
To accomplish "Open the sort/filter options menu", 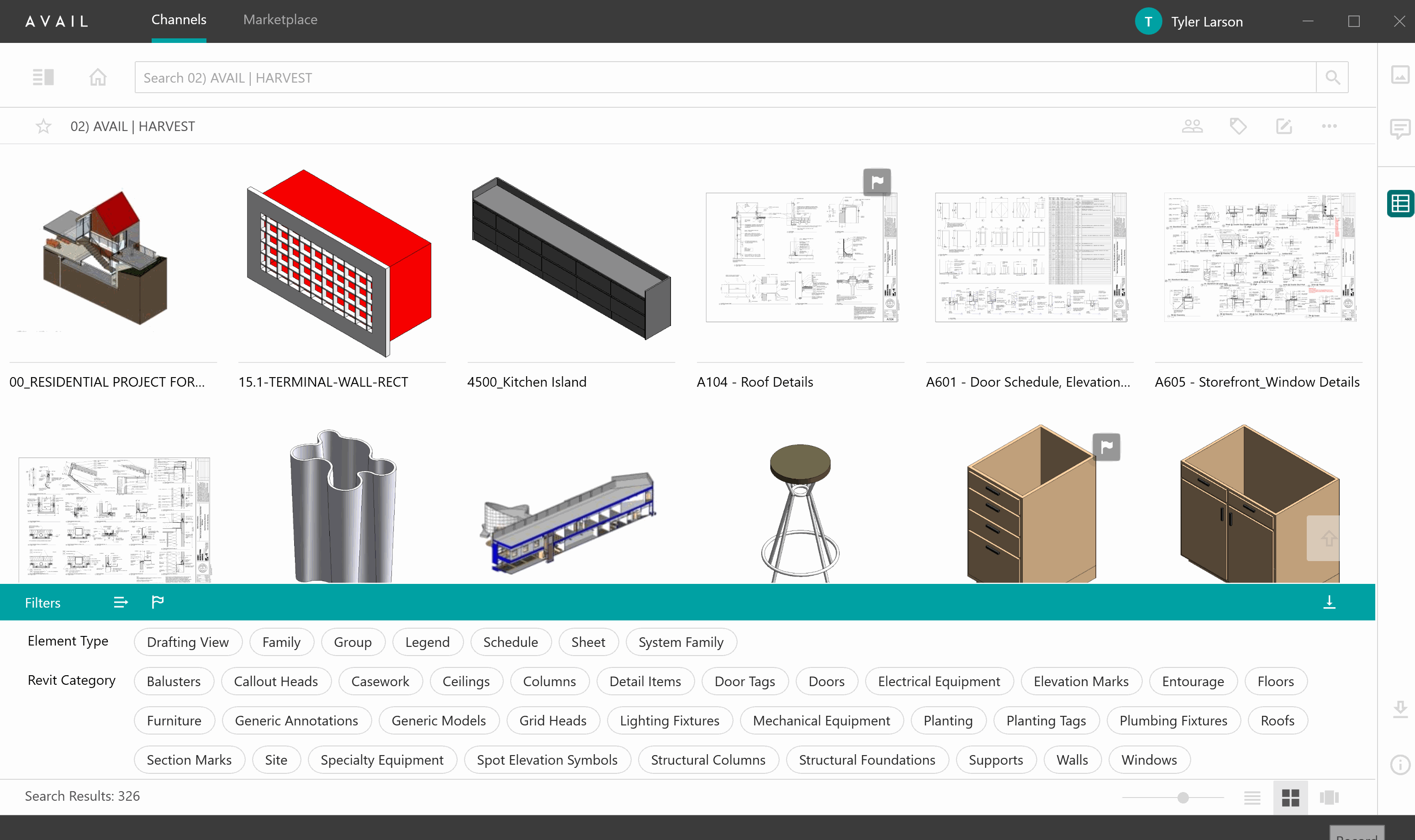I will coord(120,602).
